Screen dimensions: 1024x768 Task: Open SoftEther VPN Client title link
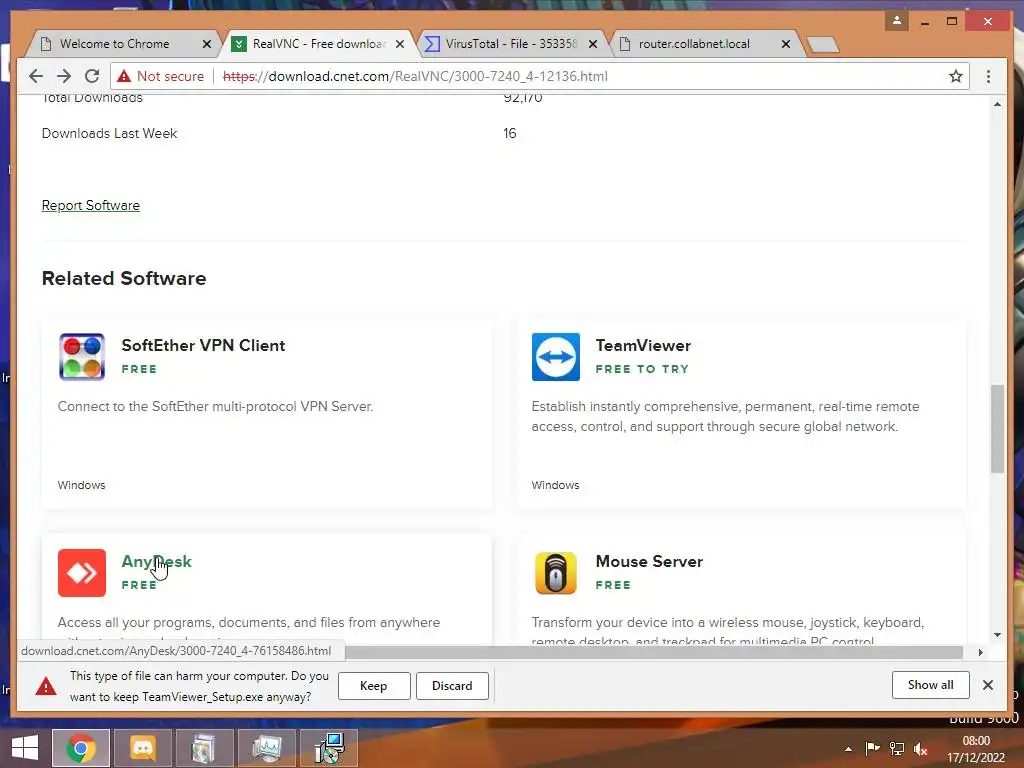(x=203, y=345)
